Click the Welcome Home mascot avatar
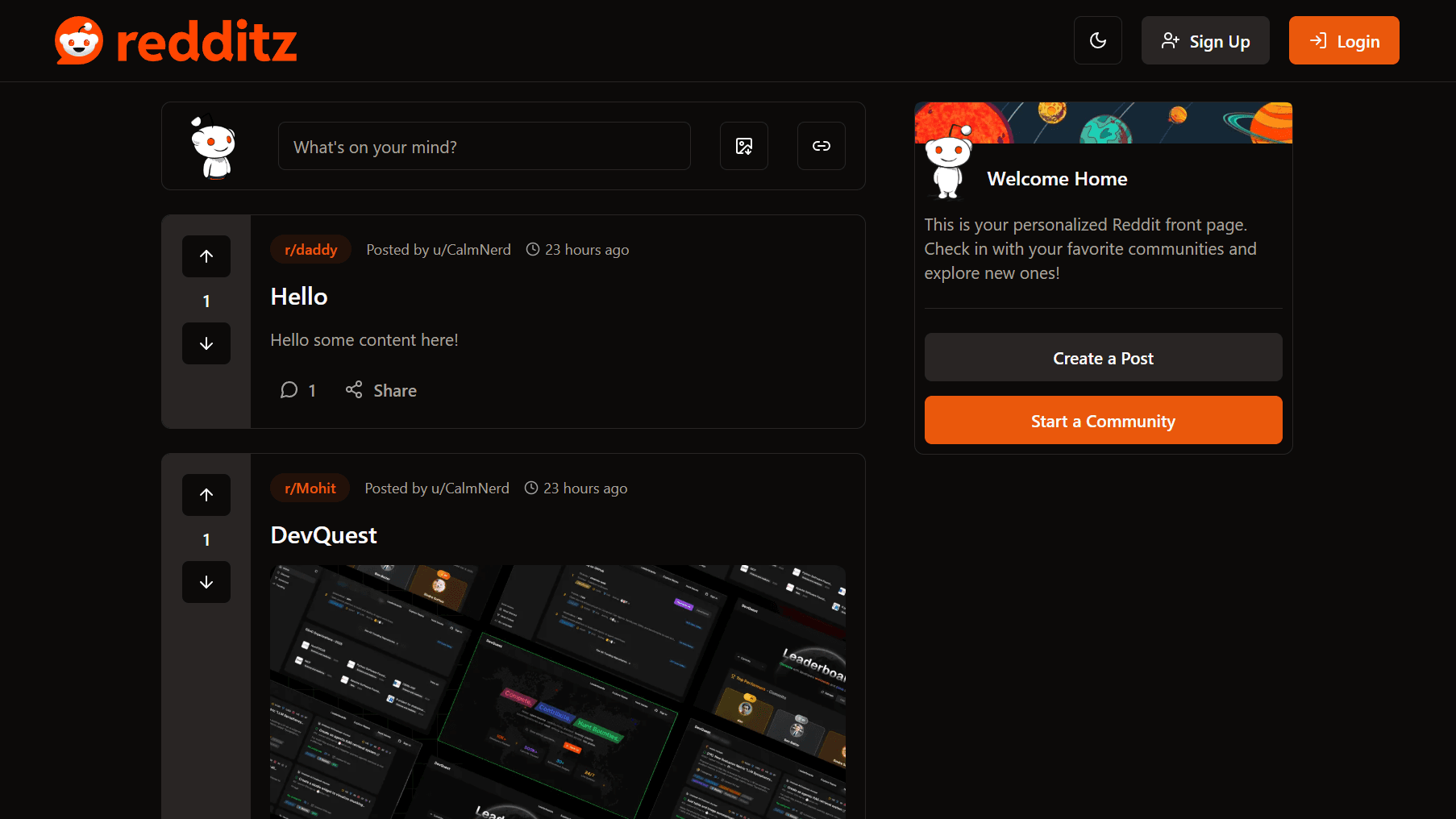 948,161
